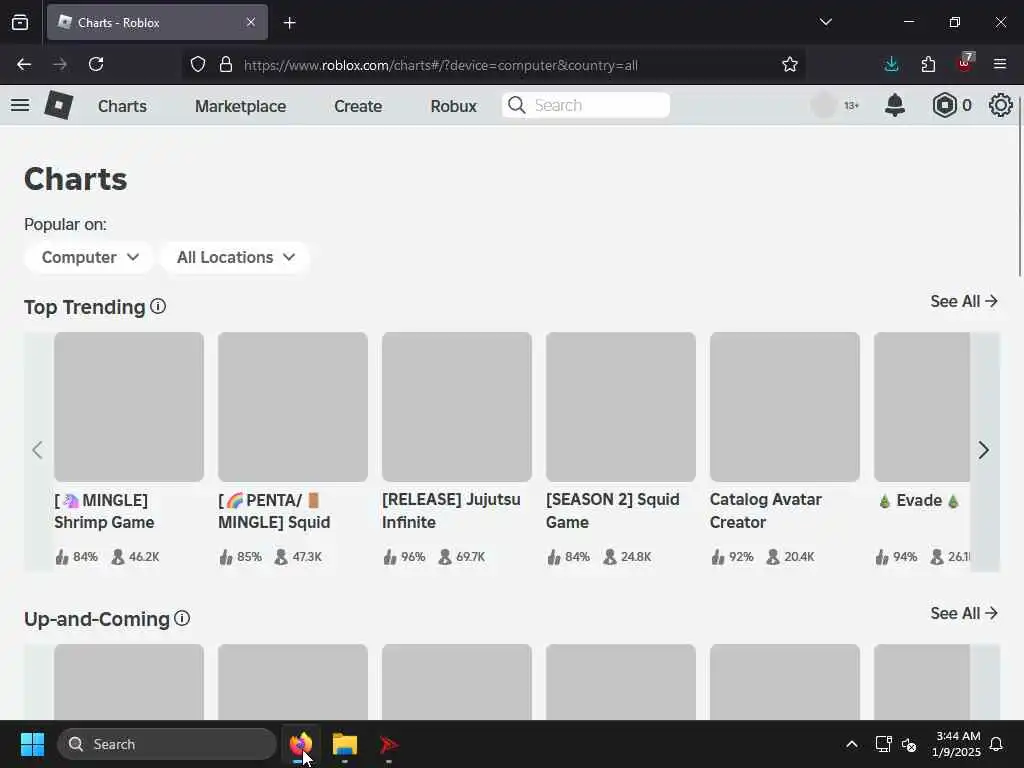Click the SEASON 2 Squid Game thumbnail

[x=620, y=406]
